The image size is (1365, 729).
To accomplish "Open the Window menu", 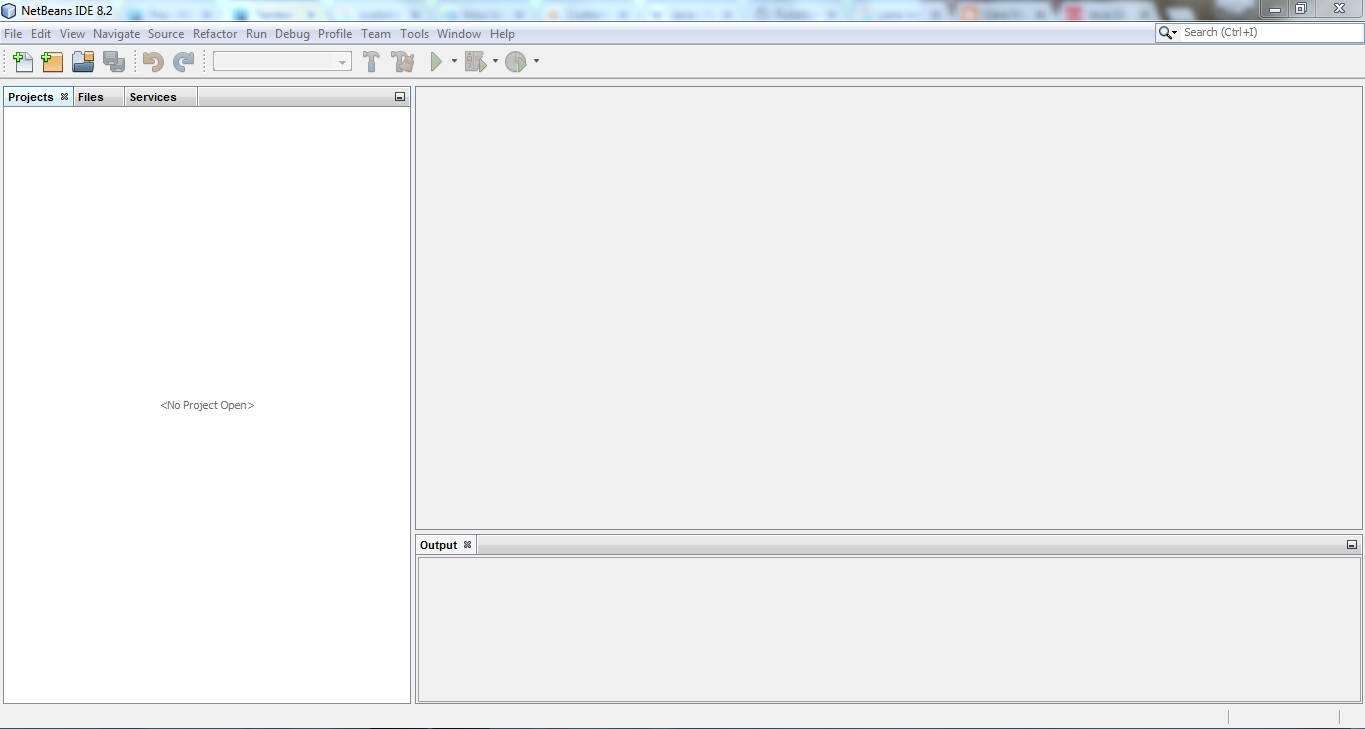I will click(459, 34).
